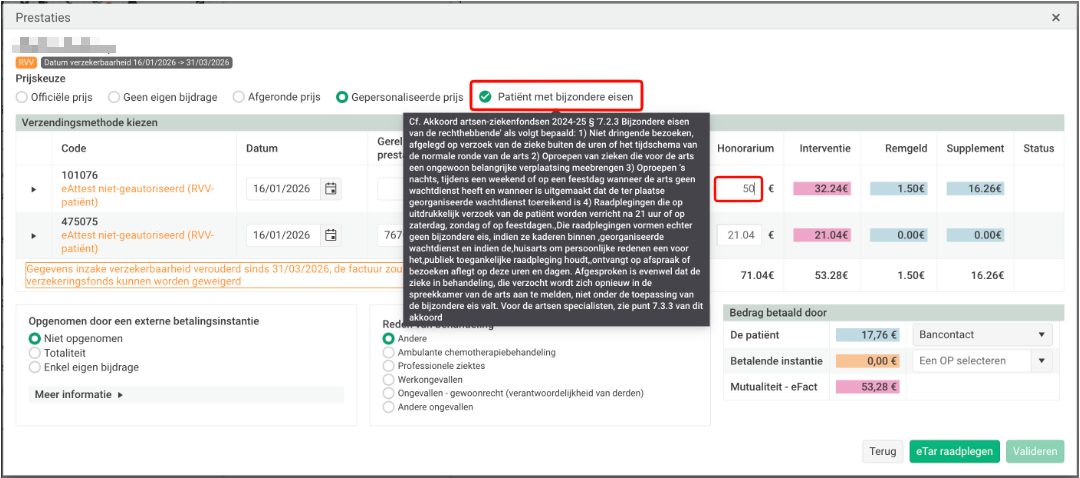Click the Honorarium field containing 50
Image resolution: width=1080 pixels, height=478 pixels.
(739, 188)
